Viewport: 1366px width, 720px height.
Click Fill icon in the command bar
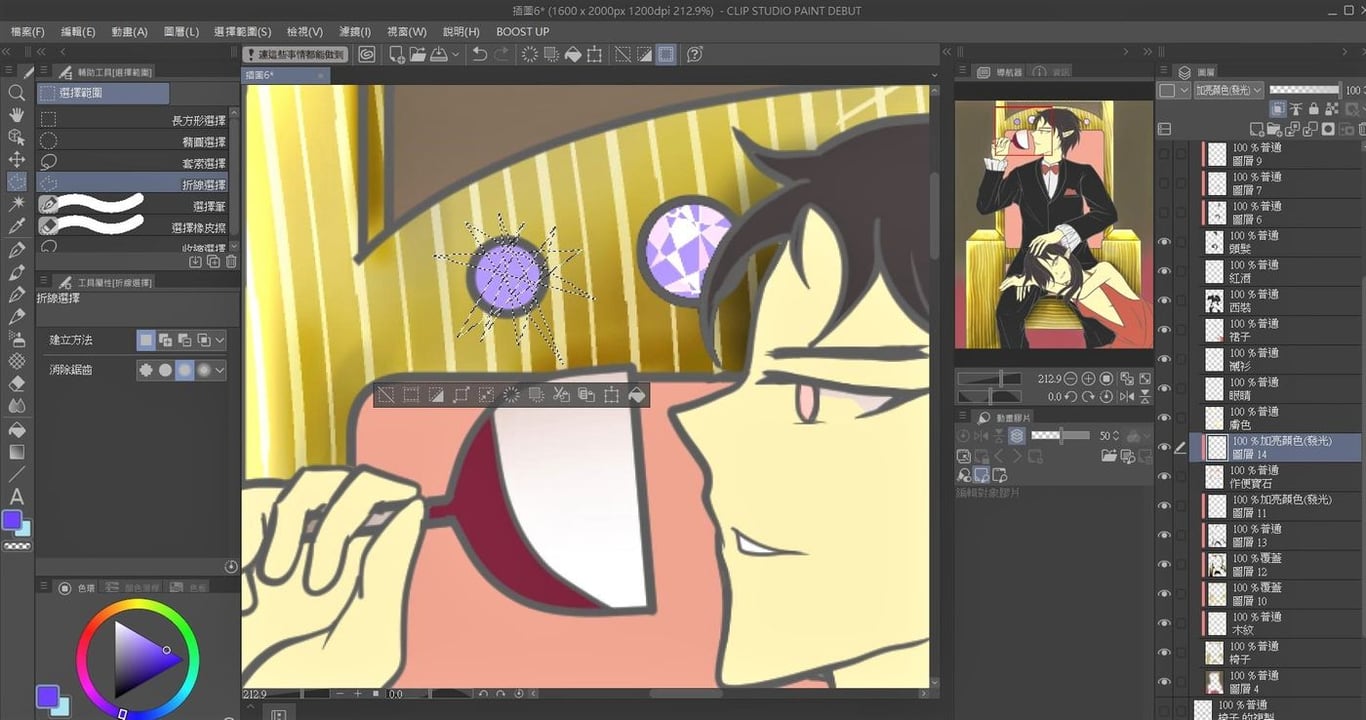(x=574, y=54)
